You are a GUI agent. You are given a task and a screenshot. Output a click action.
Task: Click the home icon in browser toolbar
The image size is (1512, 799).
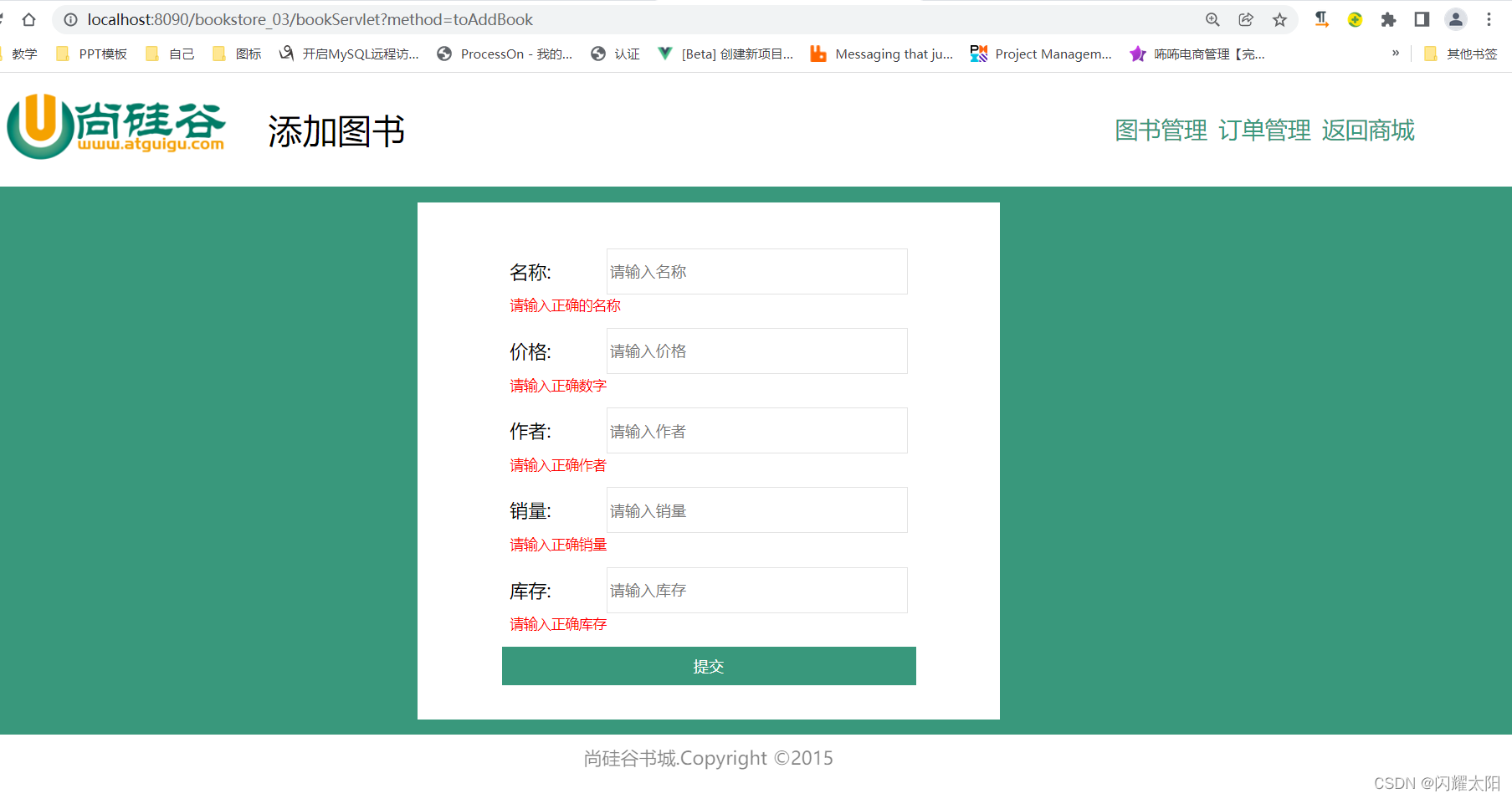[29, 19]
